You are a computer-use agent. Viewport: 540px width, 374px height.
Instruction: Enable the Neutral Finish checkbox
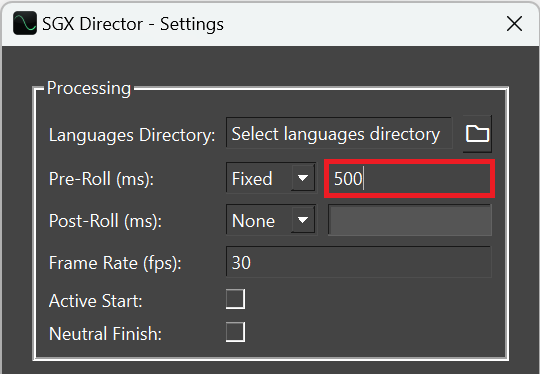click(236, 332)
